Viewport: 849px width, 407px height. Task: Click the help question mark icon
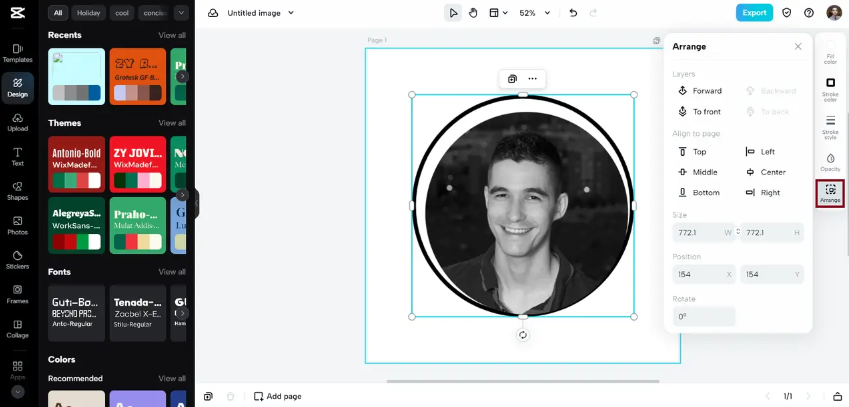(x=809, y=13)
